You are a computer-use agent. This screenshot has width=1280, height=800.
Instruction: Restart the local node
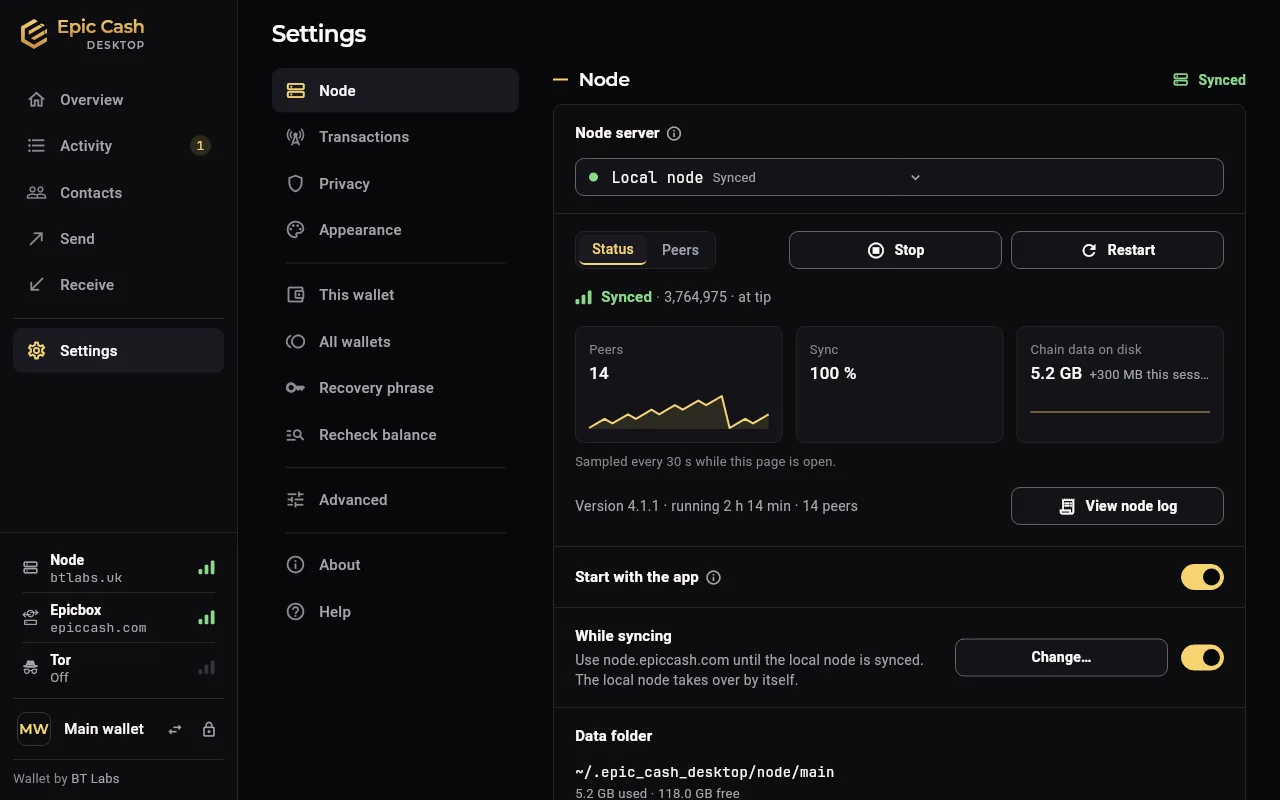point(1117,250)
